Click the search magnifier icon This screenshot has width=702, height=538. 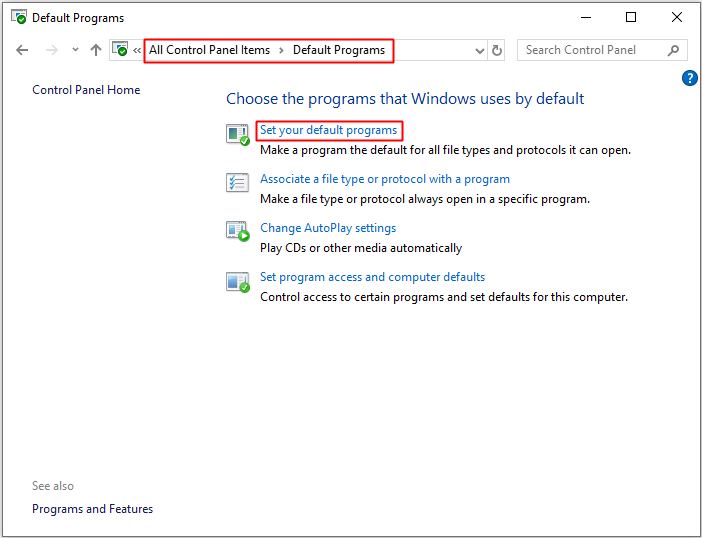click(673, 50)
